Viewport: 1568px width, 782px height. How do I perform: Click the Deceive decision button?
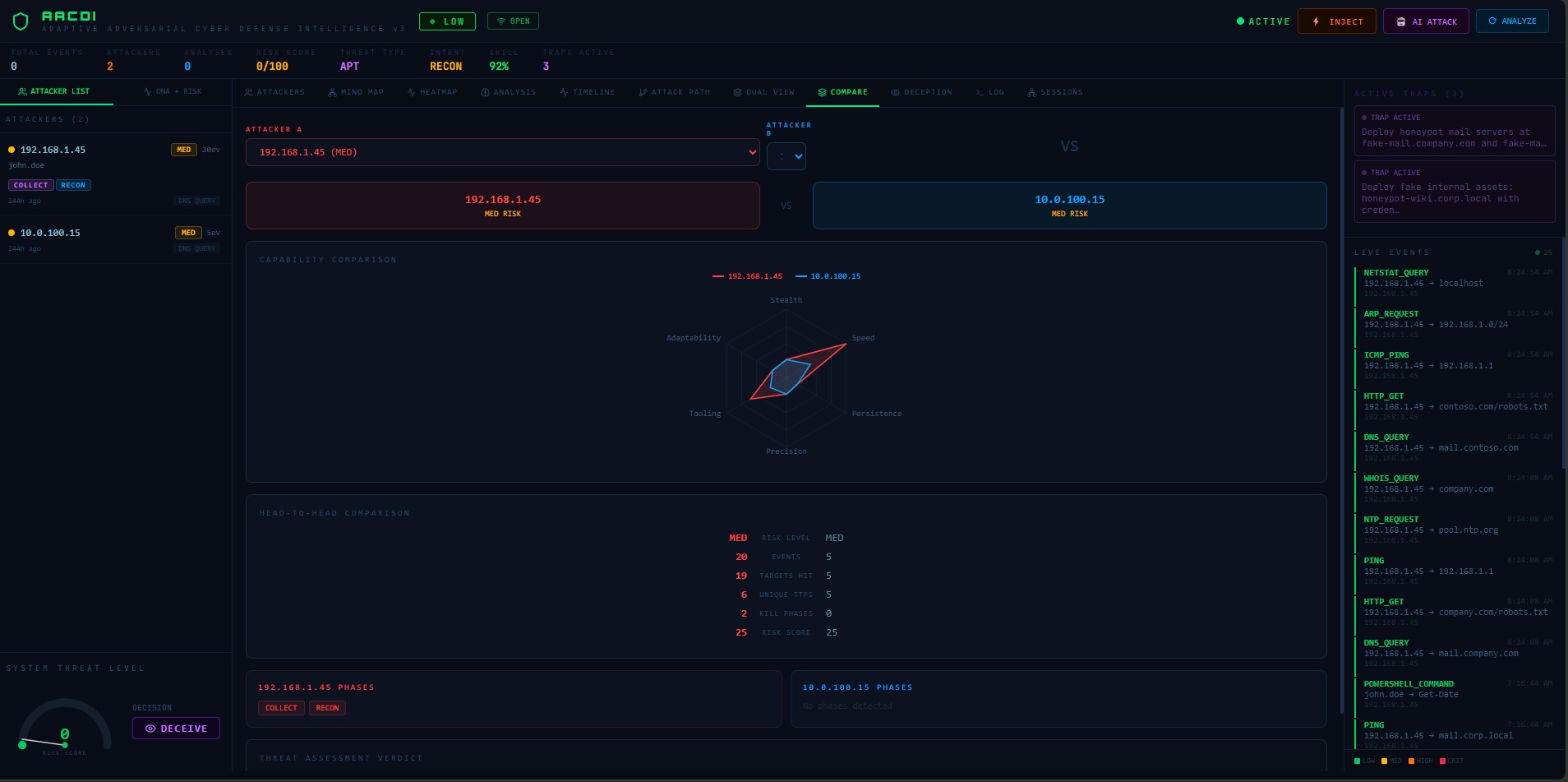(x=176, y=729)
